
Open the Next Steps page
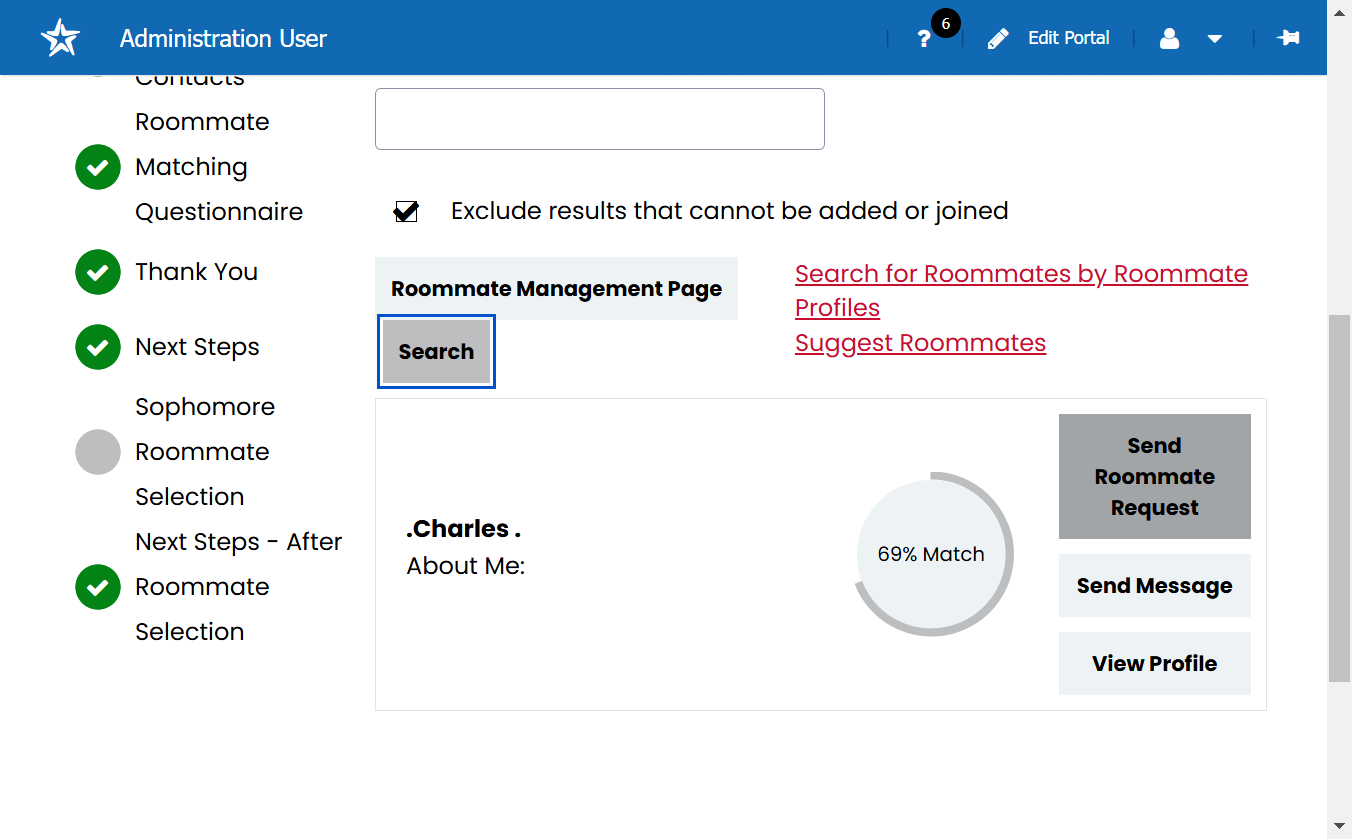click(197, 347)
